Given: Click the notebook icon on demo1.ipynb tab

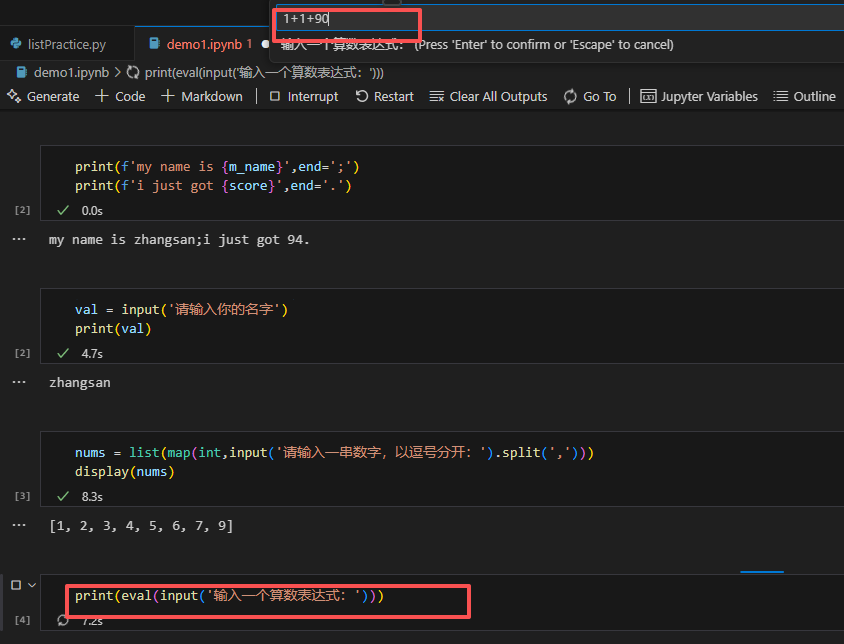Looking at the screenshot, I should pos(154,44).
